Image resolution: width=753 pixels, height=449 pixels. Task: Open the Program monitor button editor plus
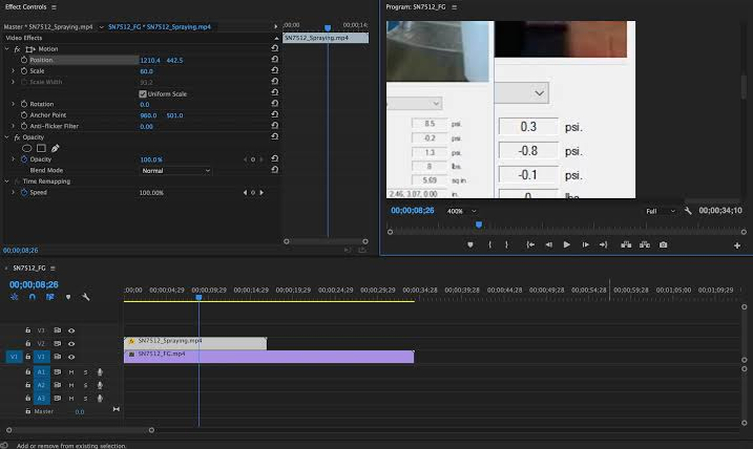coord(737,246)
